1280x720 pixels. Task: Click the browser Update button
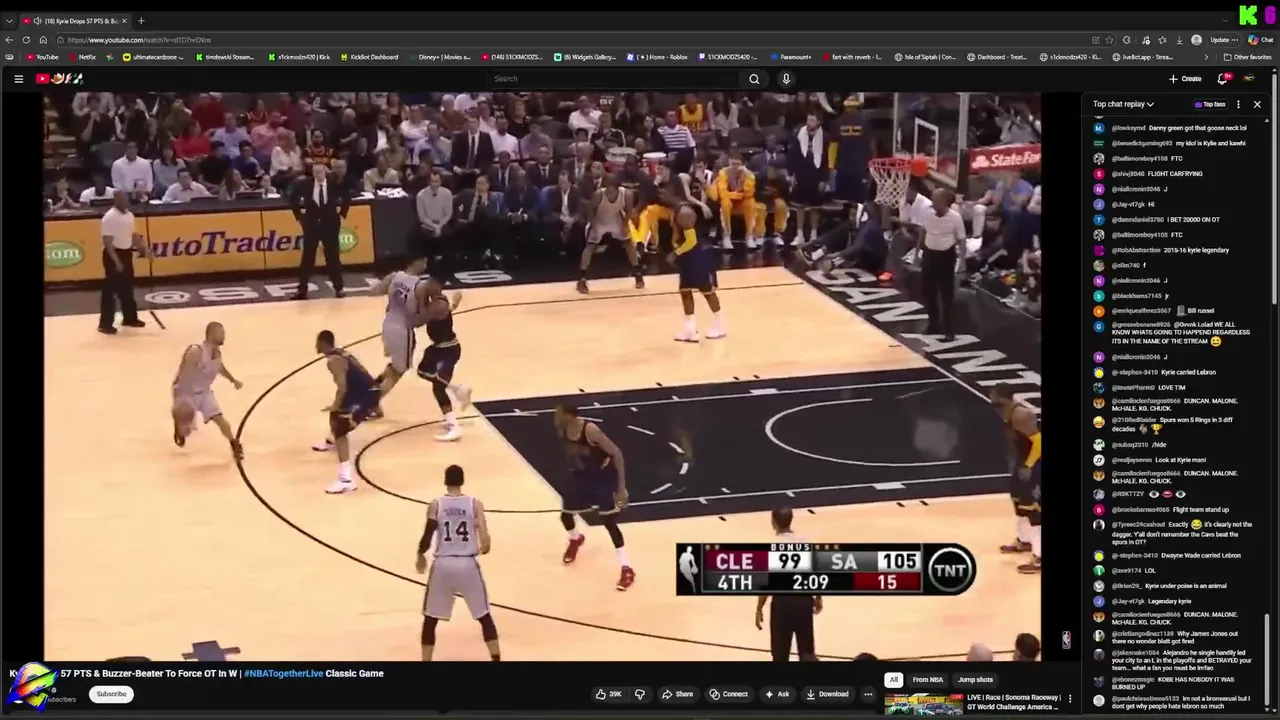pyautogui.click(x=1223, y=40)
